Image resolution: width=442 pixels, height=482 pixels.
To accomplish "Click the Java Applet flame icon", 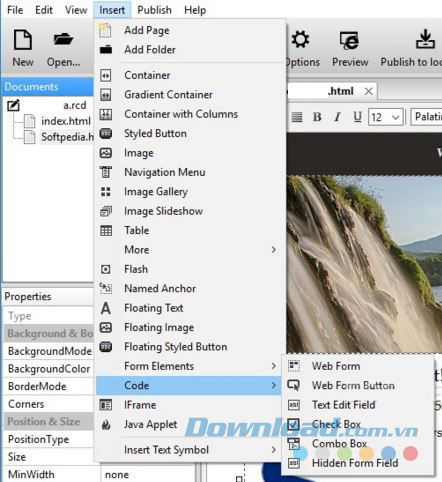I will point(106,424).
